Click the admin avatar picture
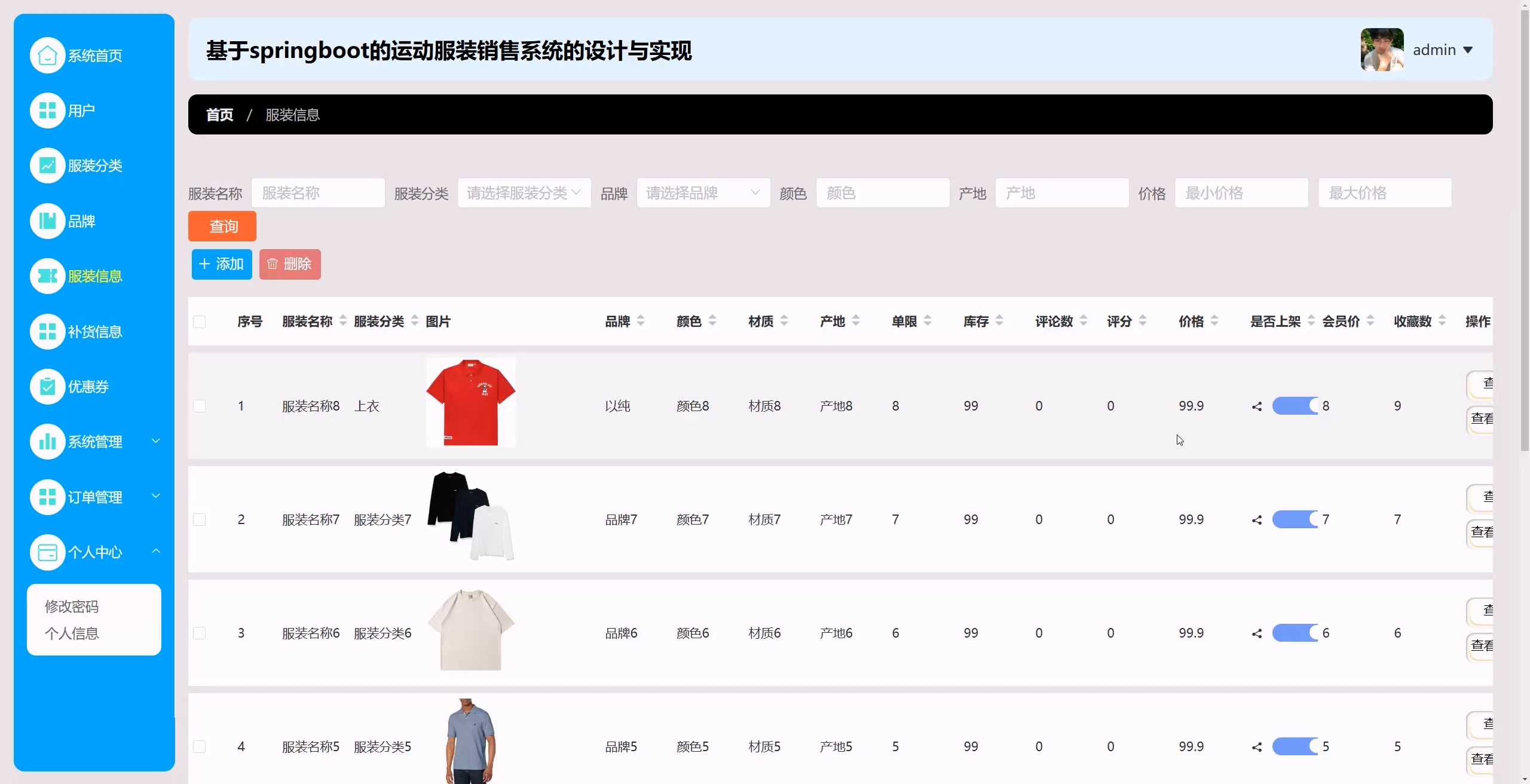The width and height of the screenshot is (1530, 784). (x=1382, y=50)
